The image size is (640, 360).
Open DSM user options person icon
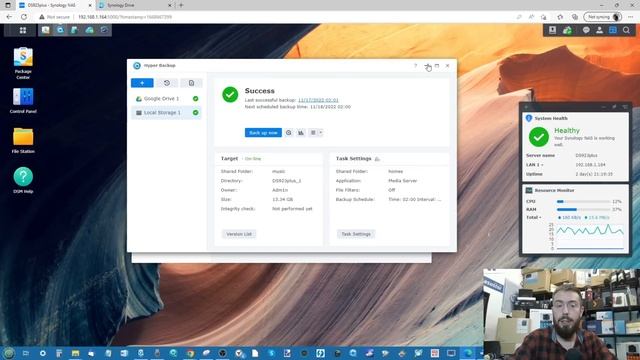click(600, 30)
